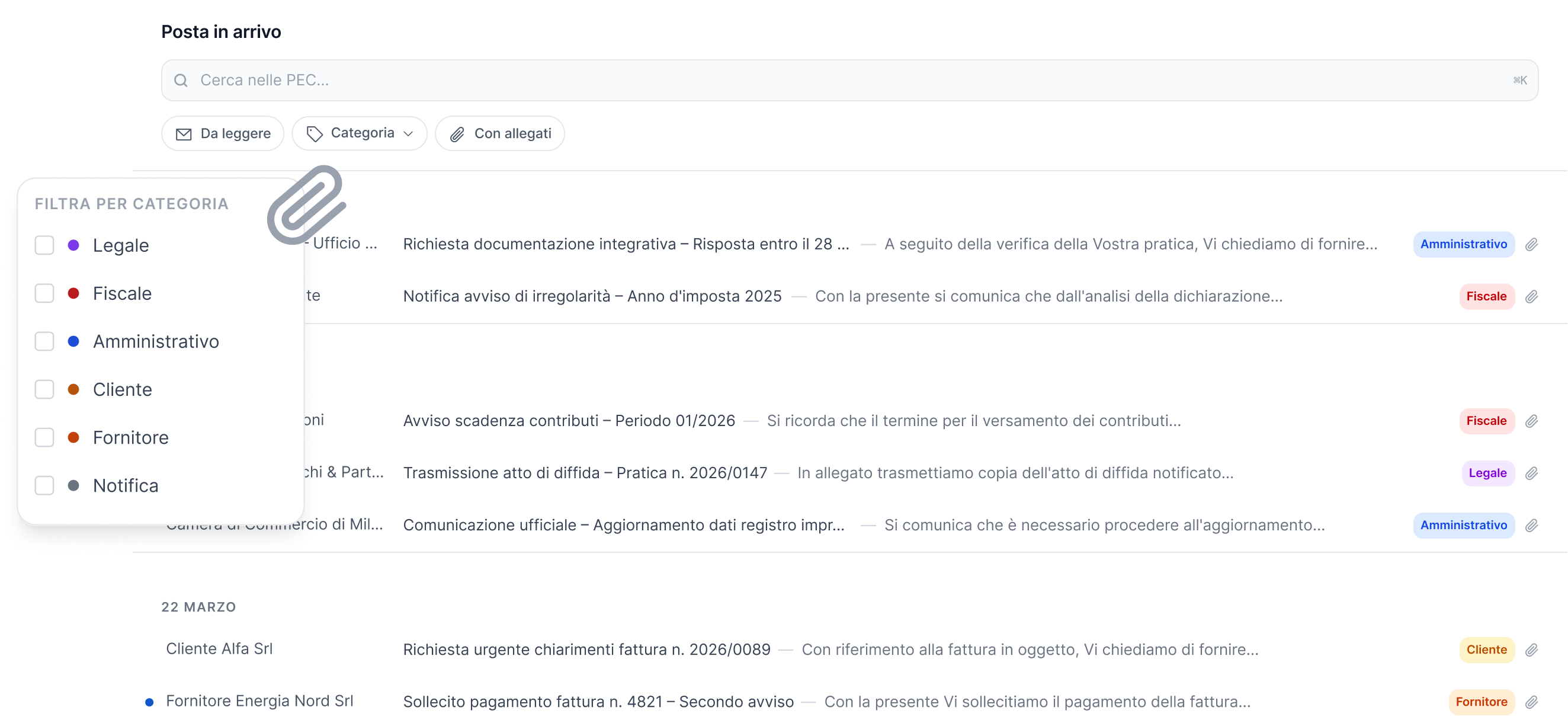Enable the Fiscale category filter checkbox
This screenshot has height=720, width=1568.
tap(44, 293)
